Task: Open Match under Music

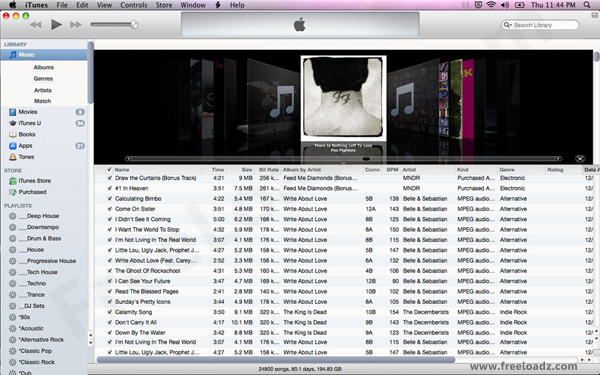Action: click(x=42, y=101)
